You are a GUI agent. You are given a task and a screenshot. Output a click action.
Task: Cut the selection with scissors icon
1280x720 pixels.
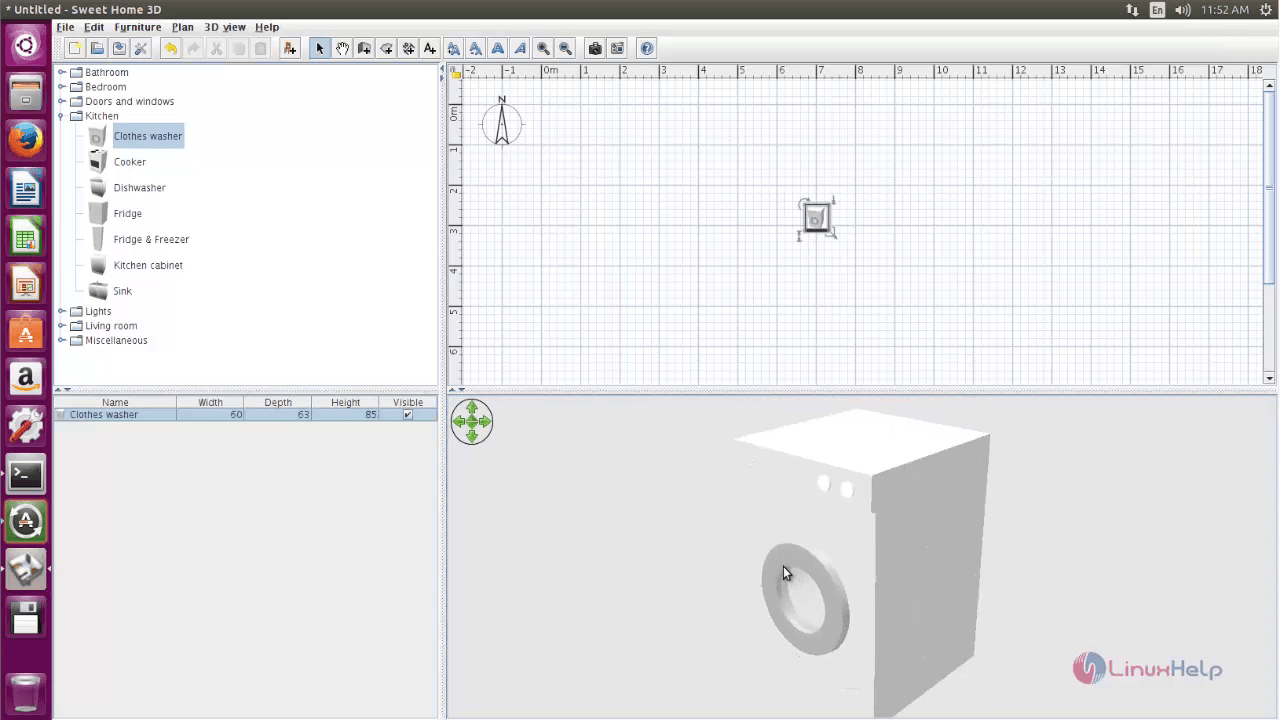pyautogui.click(x=215, y=48)
